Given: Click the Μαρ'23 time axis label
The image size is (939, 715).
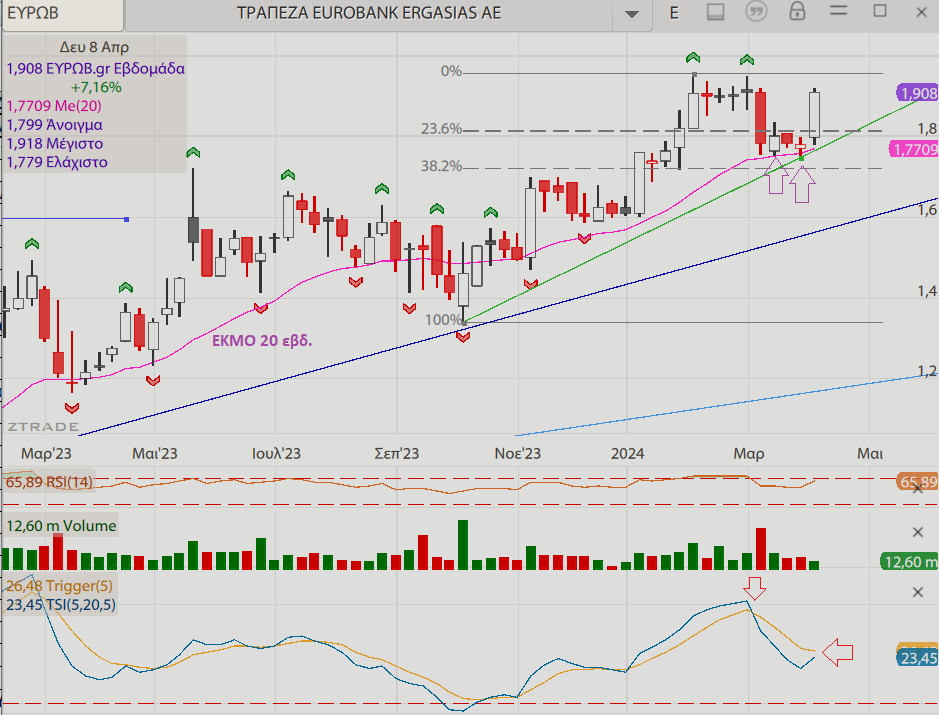Looking at the screenshot, I should click(x=46, y=453).
